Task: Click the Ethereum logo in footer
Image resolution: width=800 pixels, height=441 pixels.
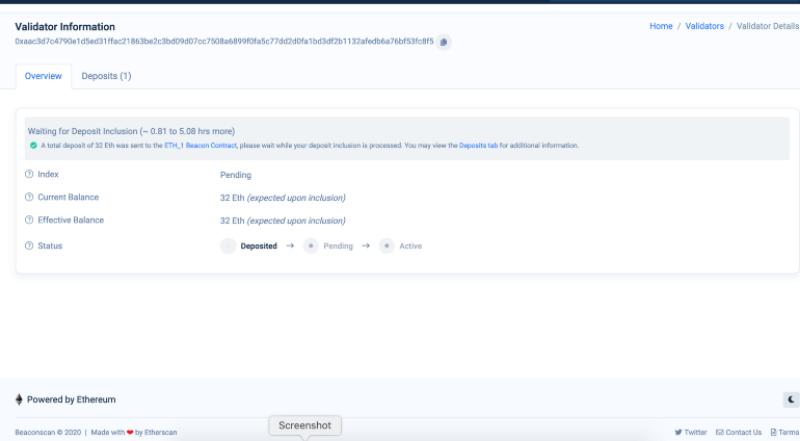Action: pyautogui.click(x=19, y=400)
